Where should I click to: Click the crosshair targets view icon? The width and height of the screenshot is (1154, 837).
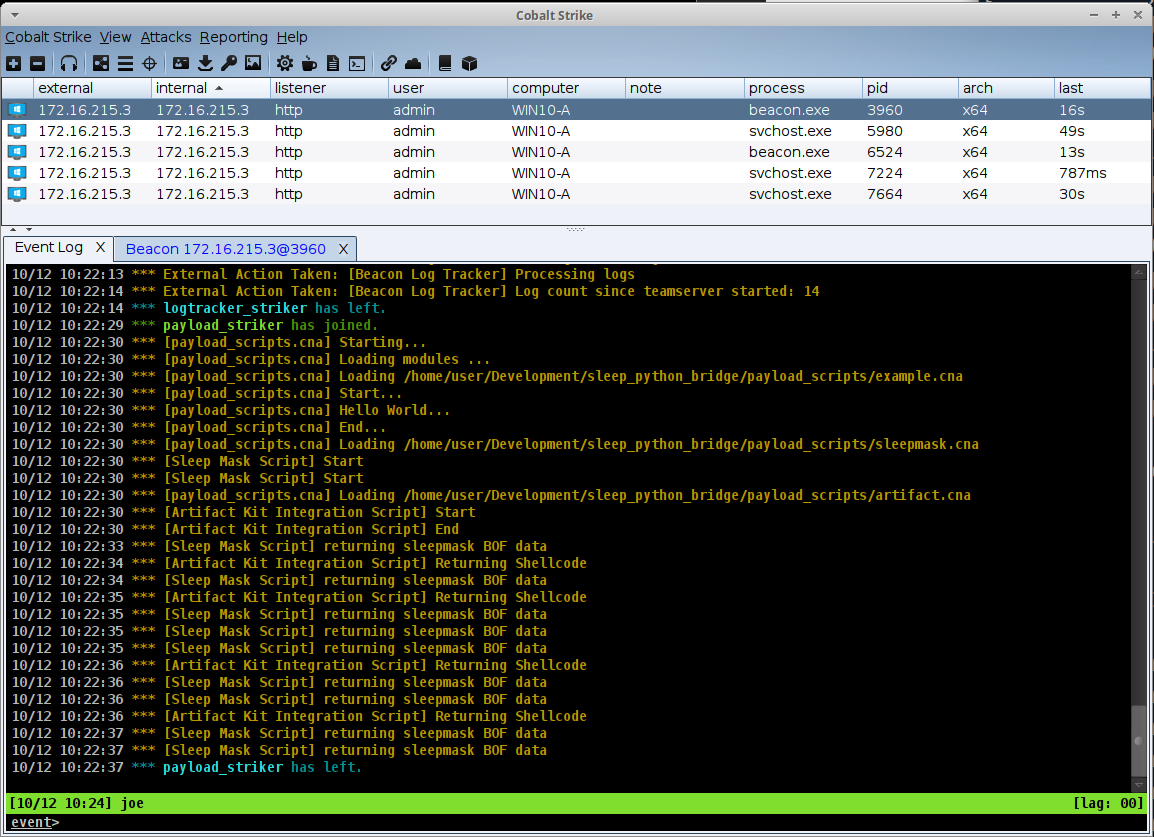(x=149, y=63)
